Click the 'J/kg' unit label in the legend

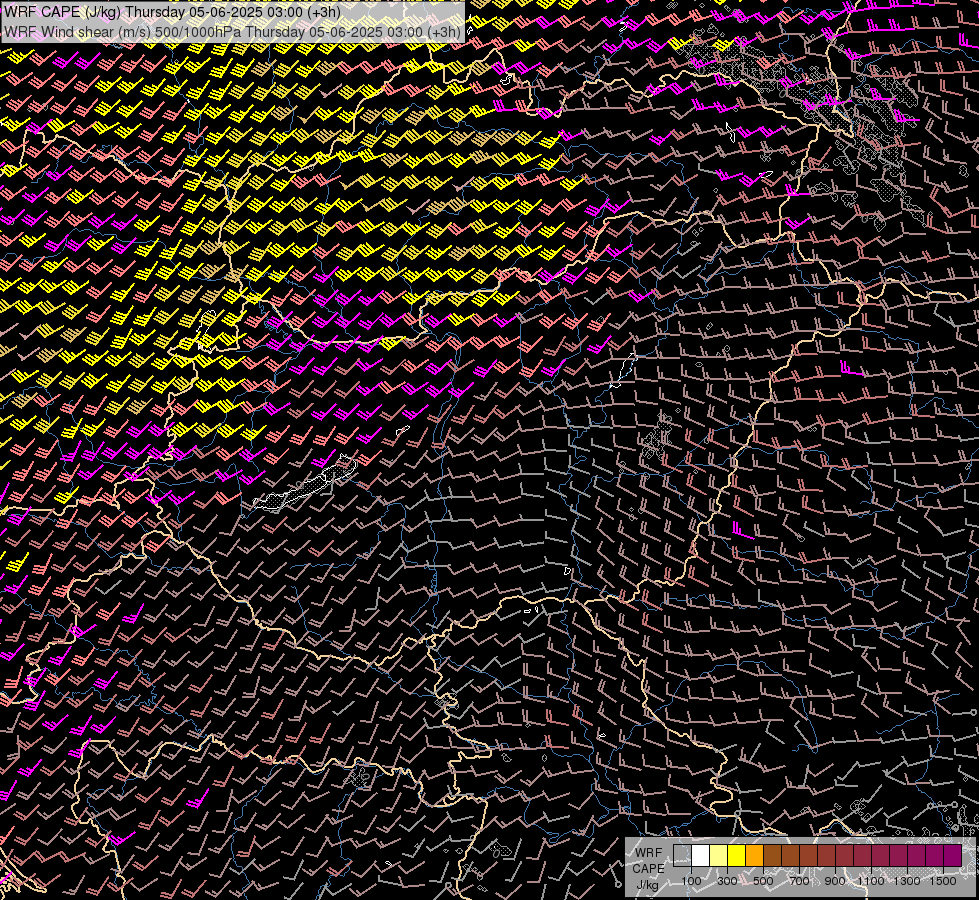[x=647, y=885]
